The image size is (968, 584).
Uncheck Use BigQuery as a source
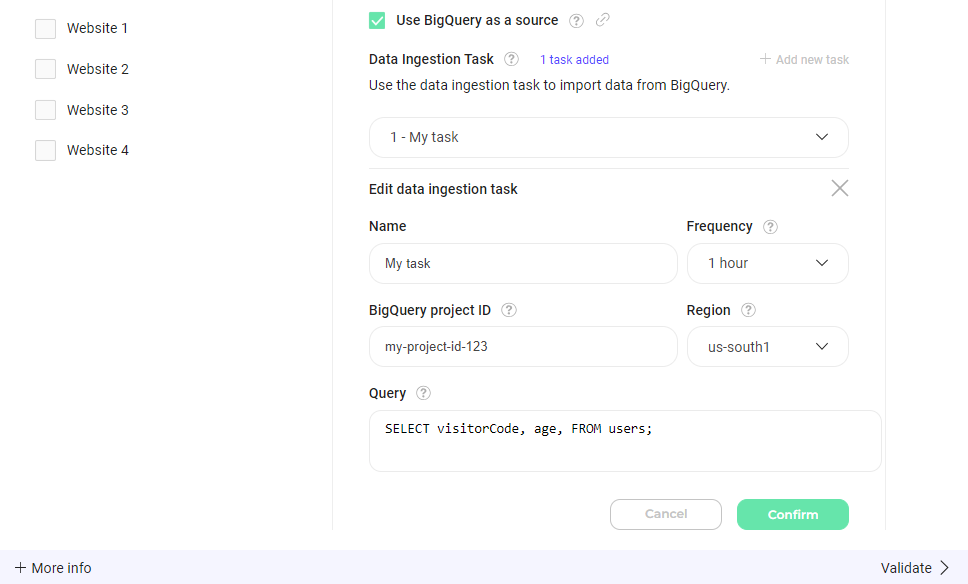click(377, 20)
